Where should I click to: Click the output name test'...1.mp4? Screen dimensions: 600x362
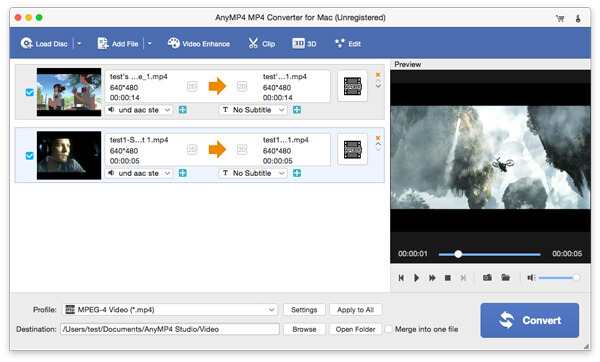284,77
